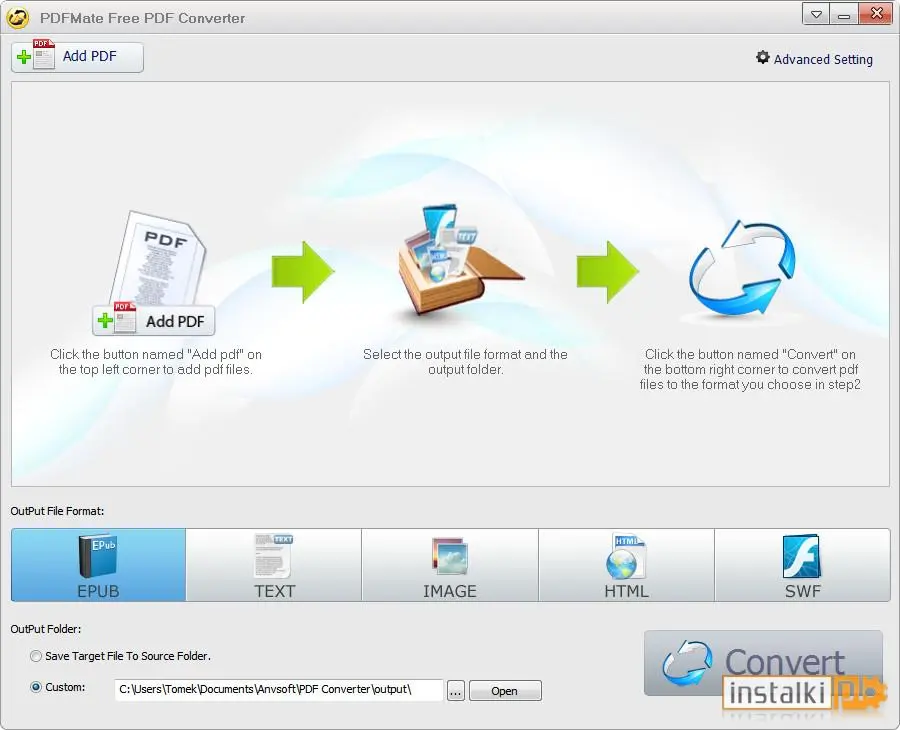Select IMAGE output format
This screenshot has width=900, height=730.
[450, 565]
